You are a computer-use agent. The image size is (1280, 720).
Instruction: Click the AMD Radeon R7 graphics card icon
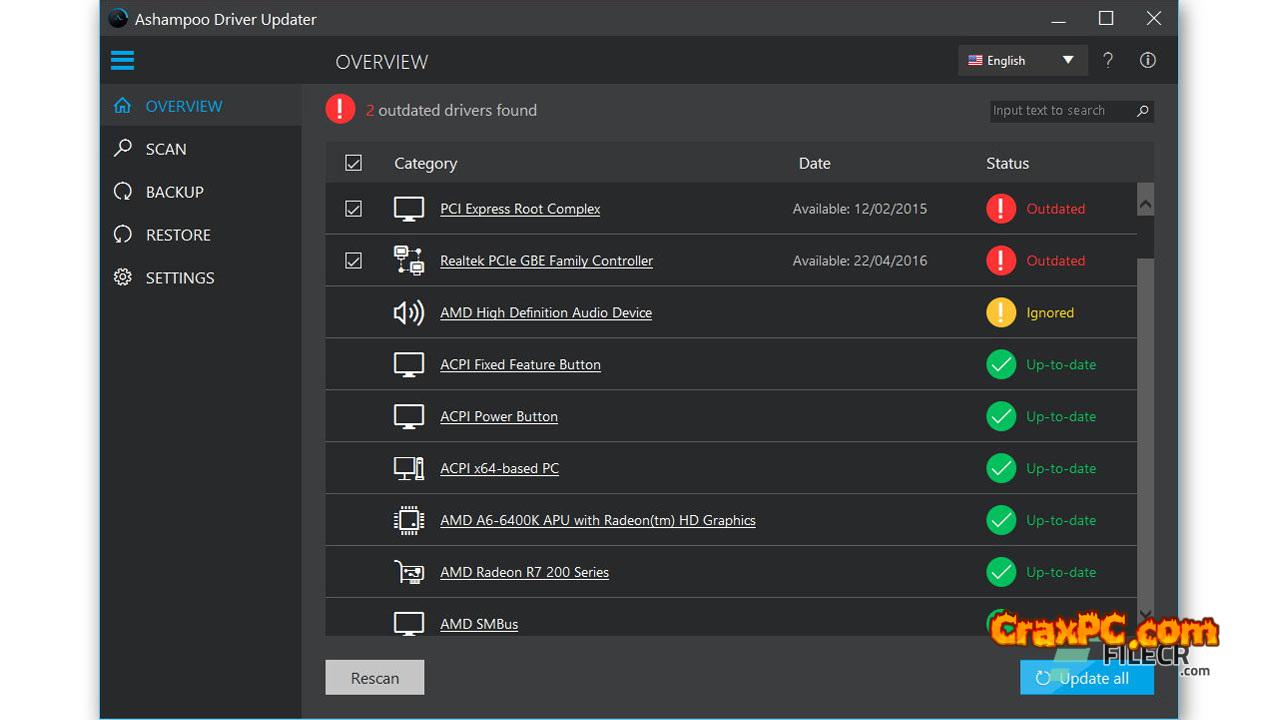coord(408,573)
